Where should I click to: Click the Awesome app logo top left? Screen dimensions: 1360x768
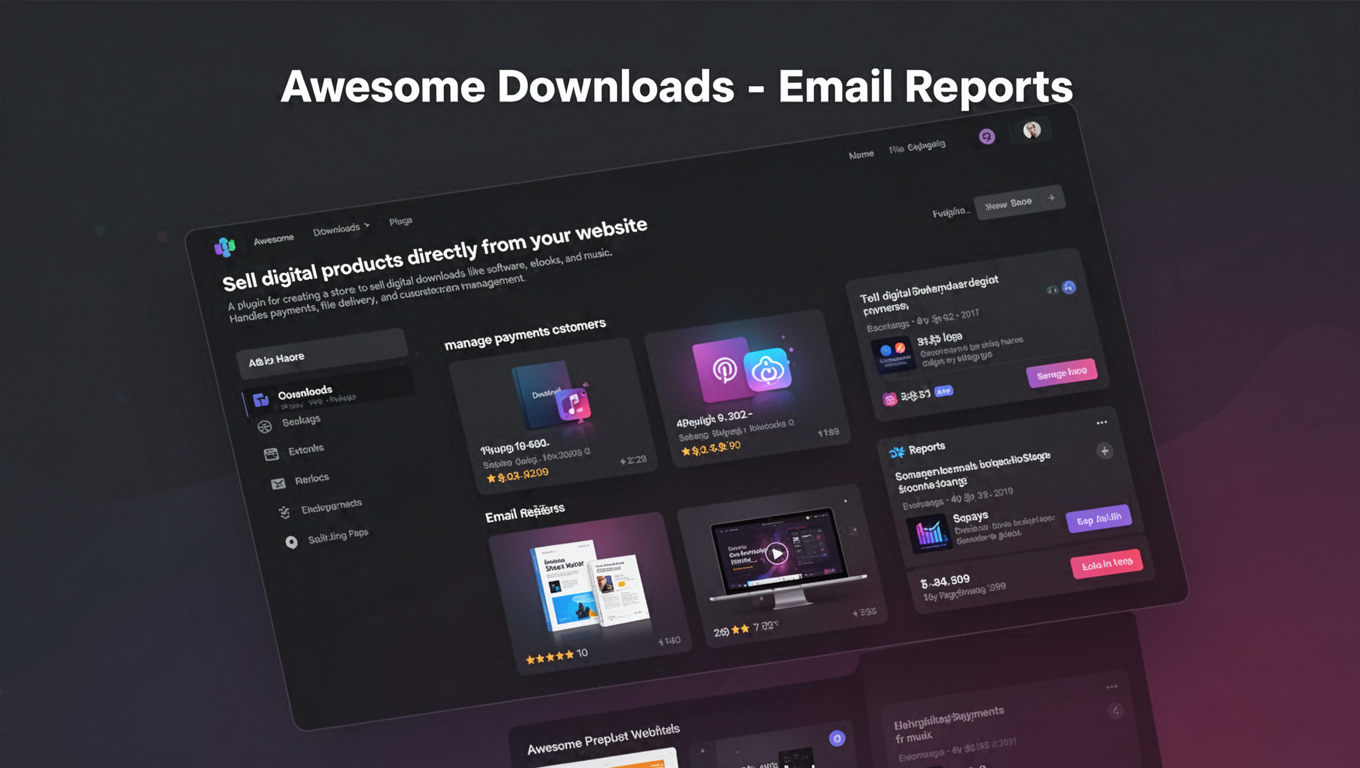tap(225, 244)
